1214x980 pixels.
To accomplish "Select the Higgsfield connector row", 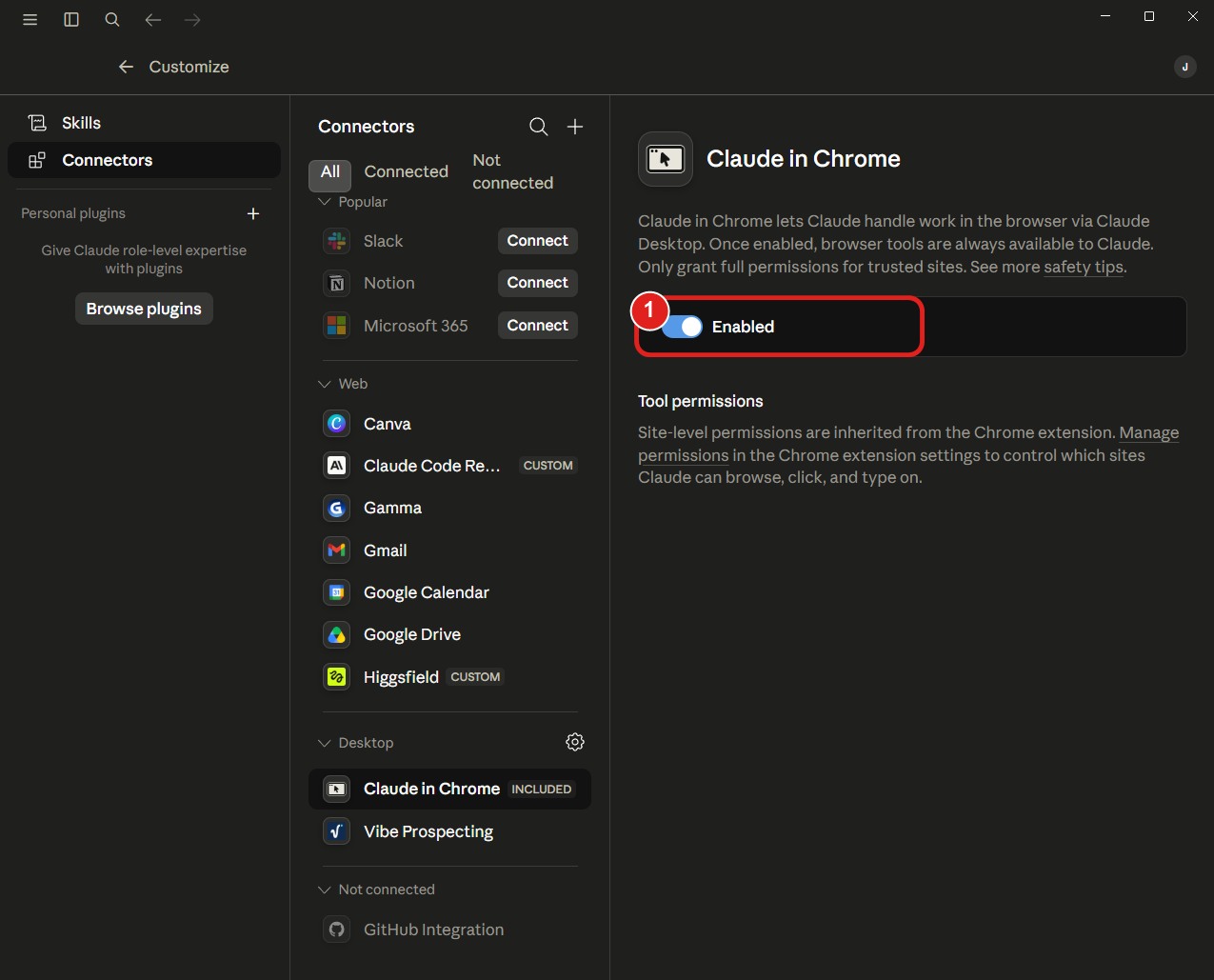I will click(449, 677).
